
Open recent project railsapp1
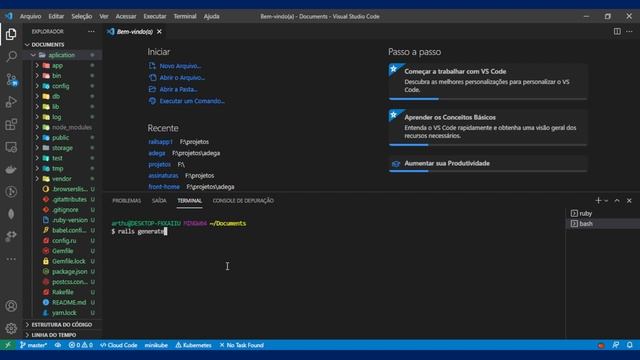160,142
